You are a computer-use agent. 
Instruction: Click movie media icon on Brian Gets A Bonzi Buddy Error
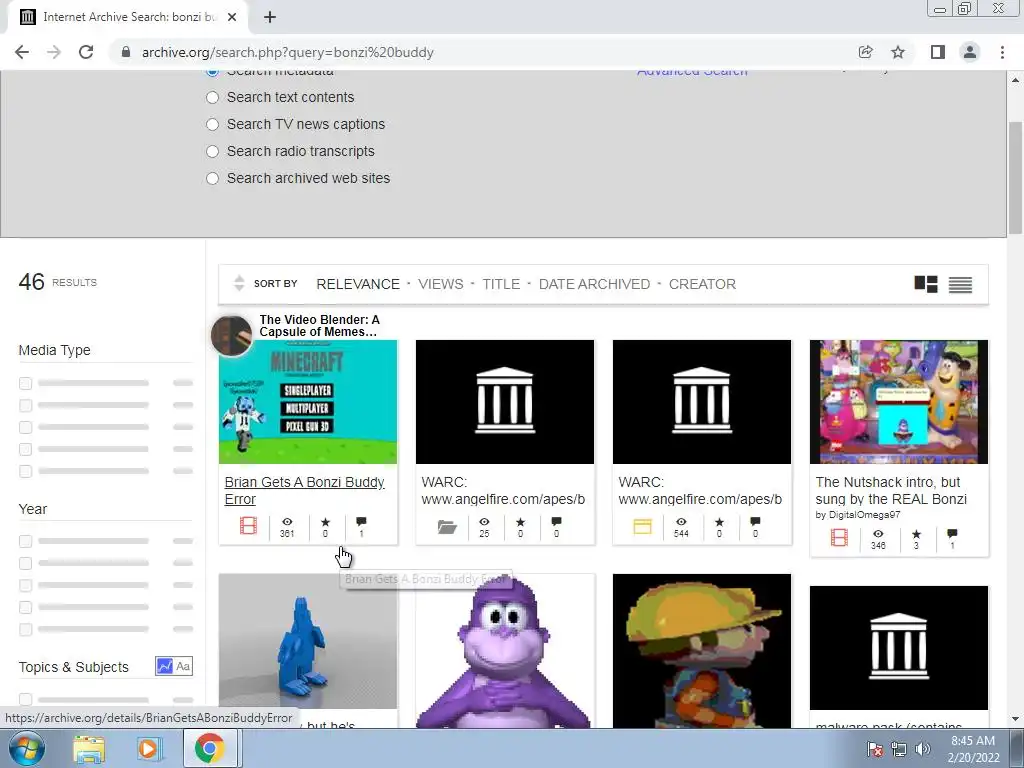(x=248, y=526)
